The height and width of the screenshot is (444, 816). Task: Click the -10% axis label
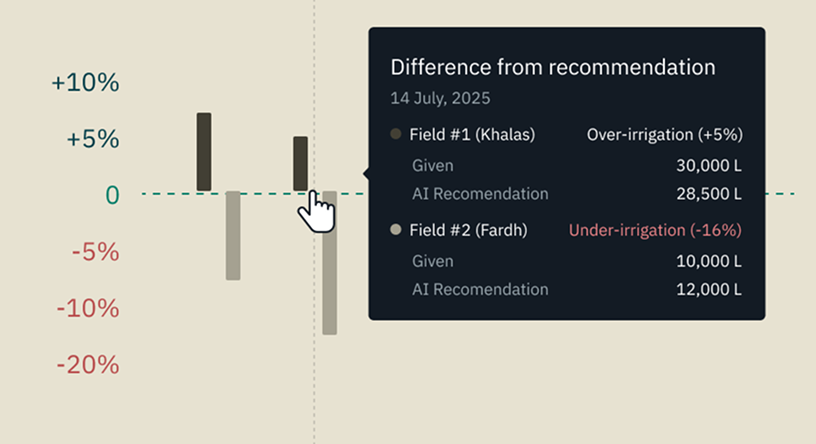pos(88,308)
